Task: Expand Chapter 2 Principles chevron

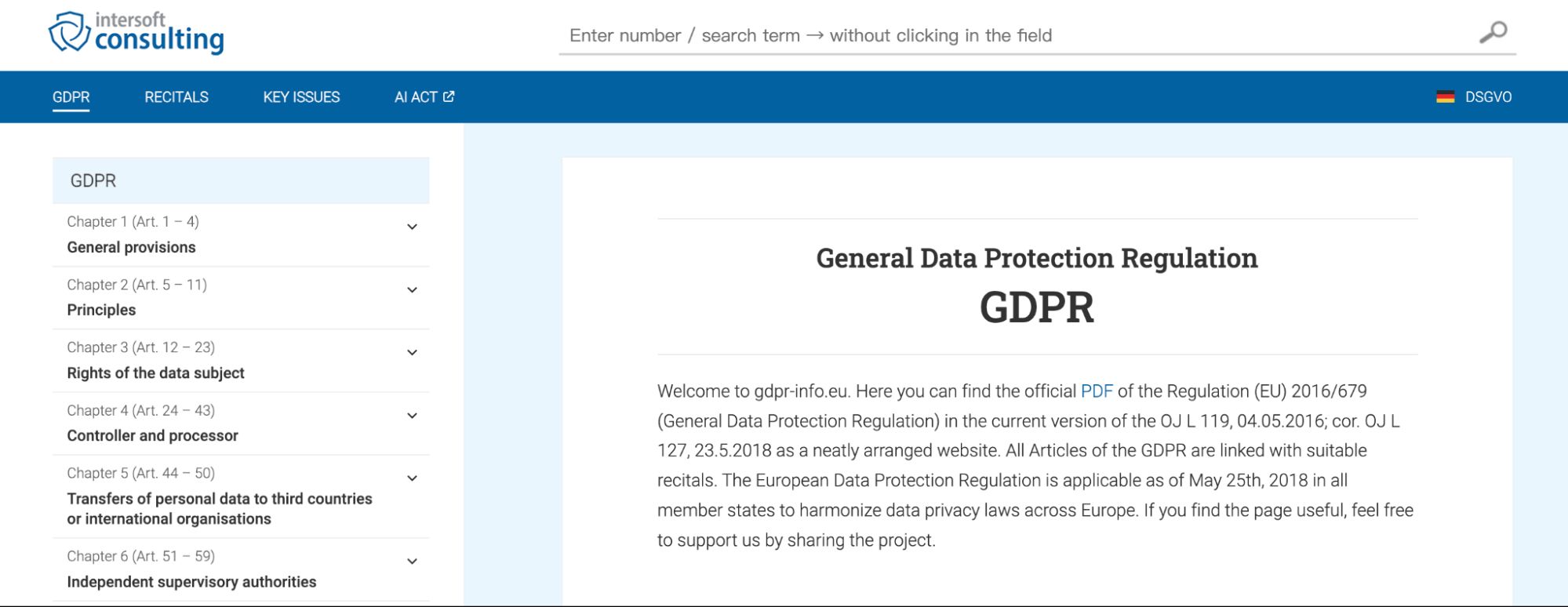Action: pos(412,290)
